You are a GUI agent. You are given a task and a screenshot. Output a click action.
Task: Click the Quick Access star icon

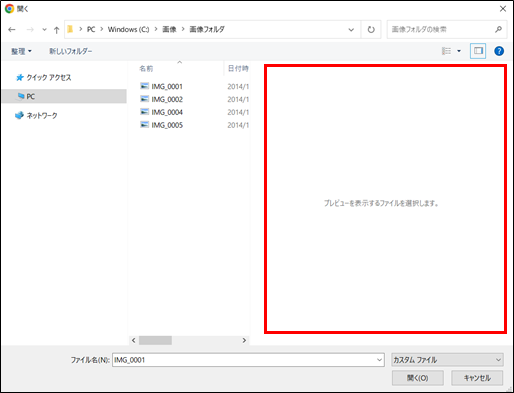[x=20, y=77]
